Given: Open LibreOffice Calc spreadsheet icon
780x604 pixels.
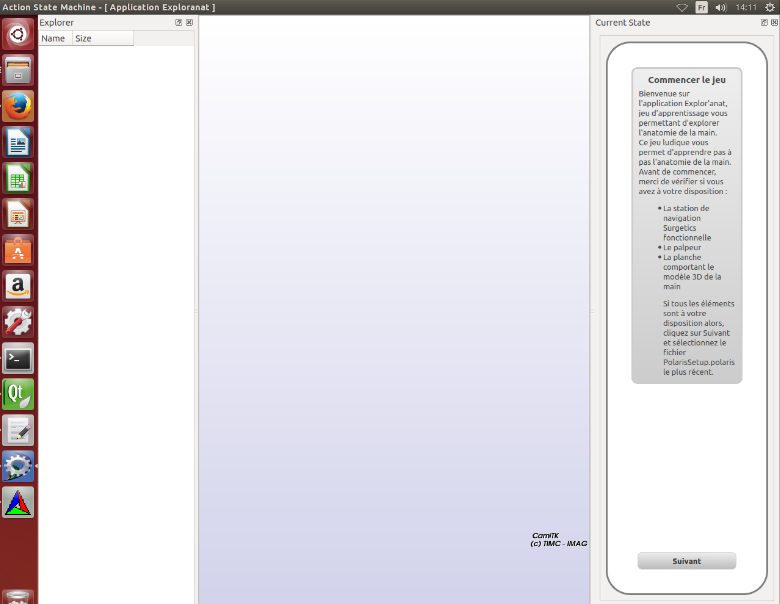Looking at the screenshot, I should click(18, 178).
